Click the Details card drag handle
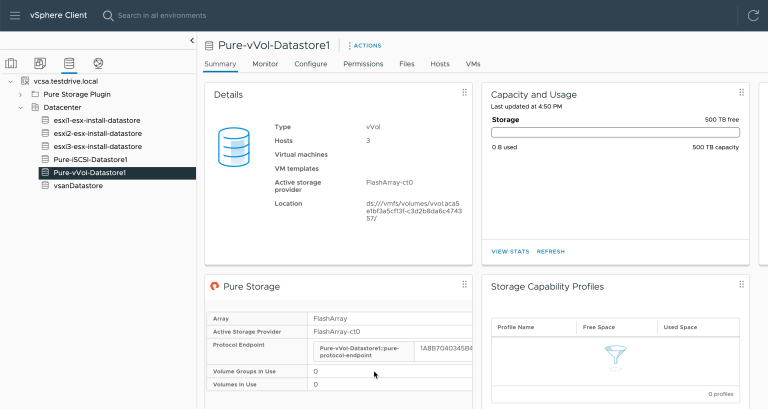 point(464,93)
